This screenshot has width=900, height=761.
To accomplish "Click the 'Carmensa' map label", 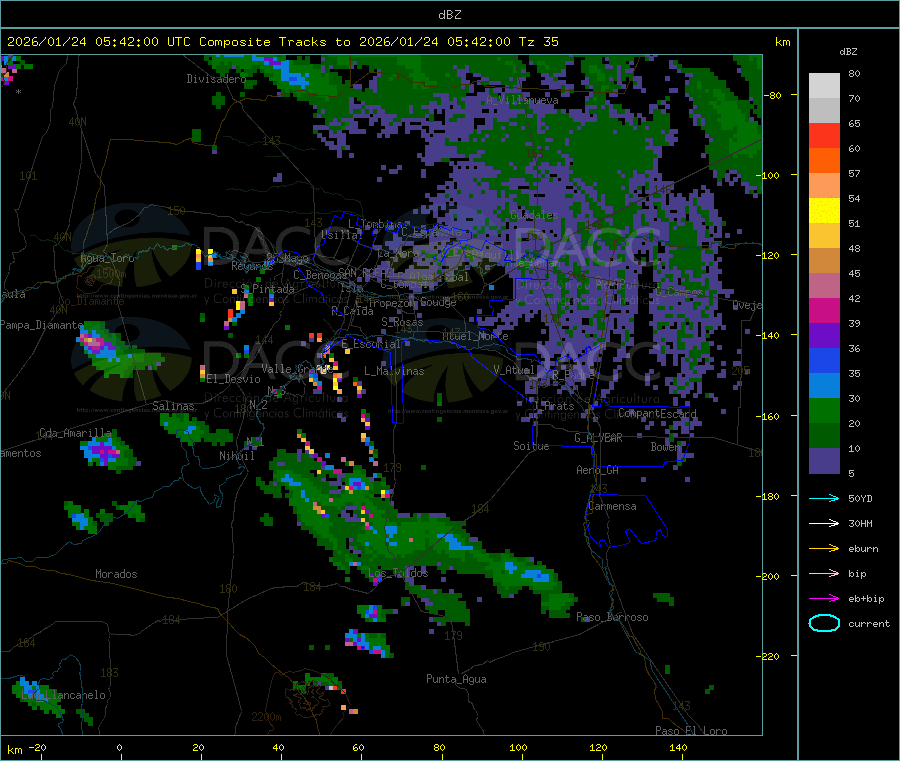I will (x=612, y=506).
